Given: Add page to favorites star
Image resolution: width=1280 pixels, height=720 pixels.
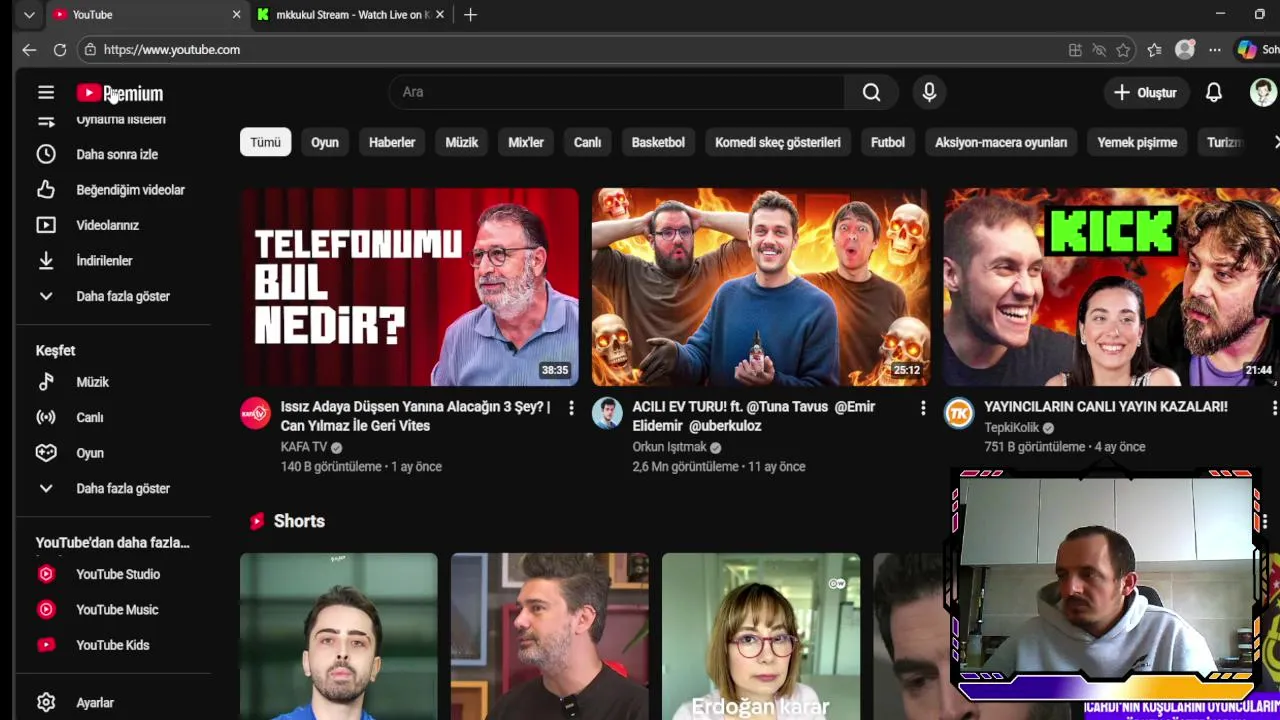Looking at the screenshot, I should click(x=1123, y=50).
